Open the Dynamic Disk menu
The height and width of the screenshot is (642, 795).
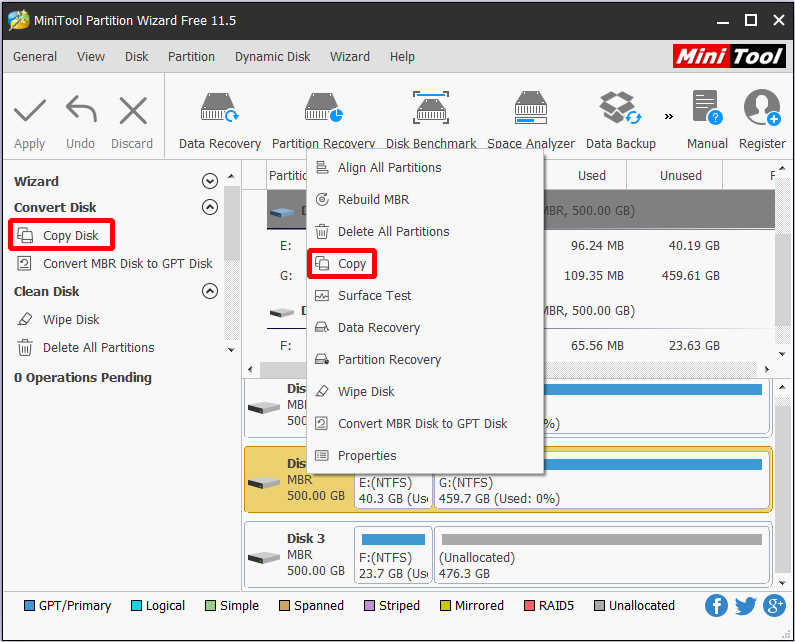[272, 57]
